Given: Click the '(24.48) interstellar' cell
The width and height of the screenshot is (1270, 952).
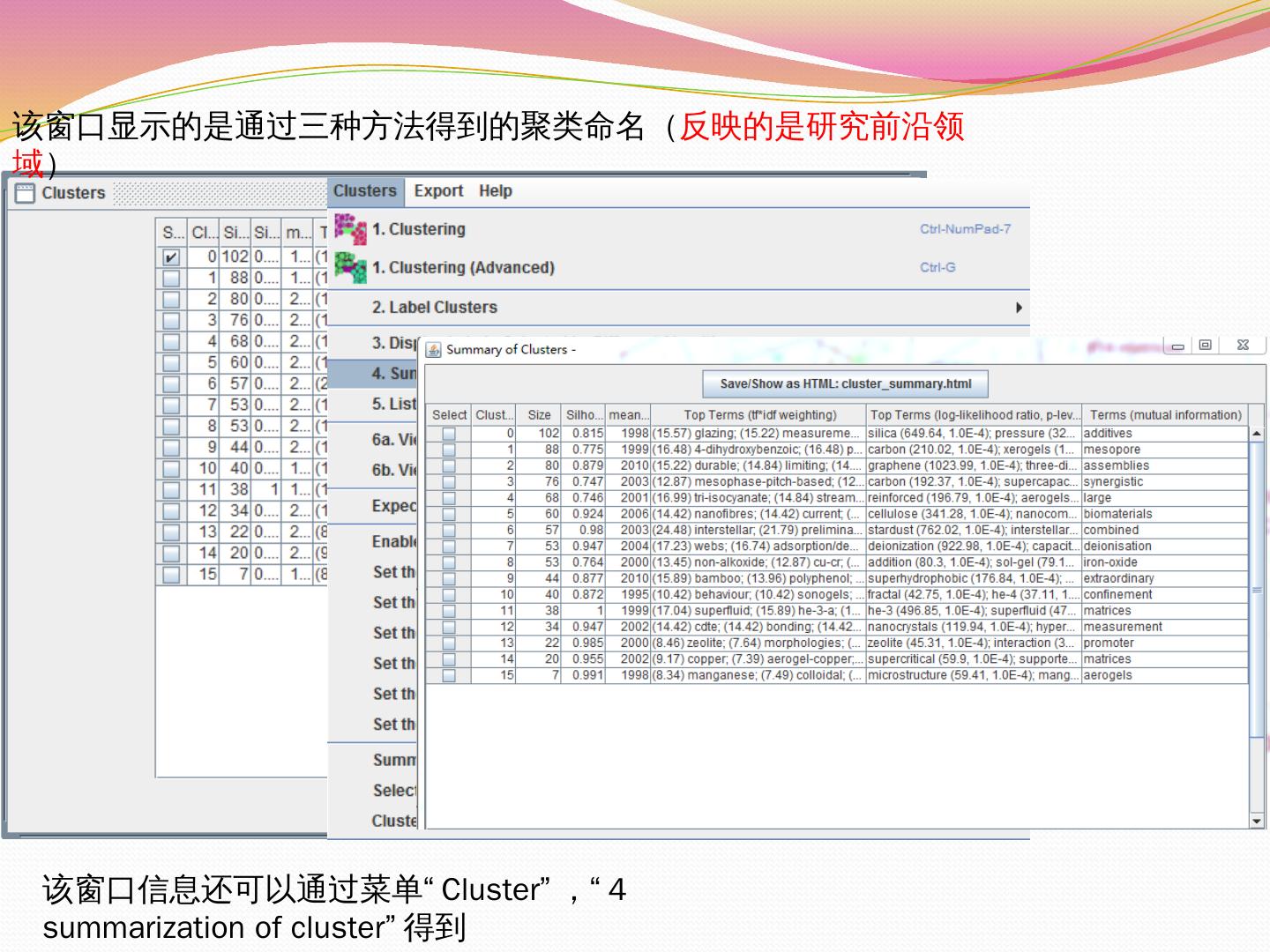Looking at the screenshot, I should click(759, 531).
